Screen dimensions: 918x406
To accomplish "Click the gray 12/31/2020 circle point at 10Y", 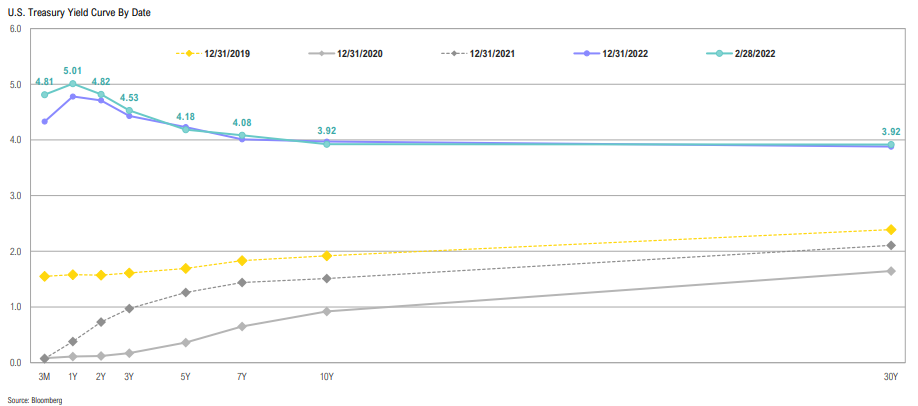I will [327, 311].
